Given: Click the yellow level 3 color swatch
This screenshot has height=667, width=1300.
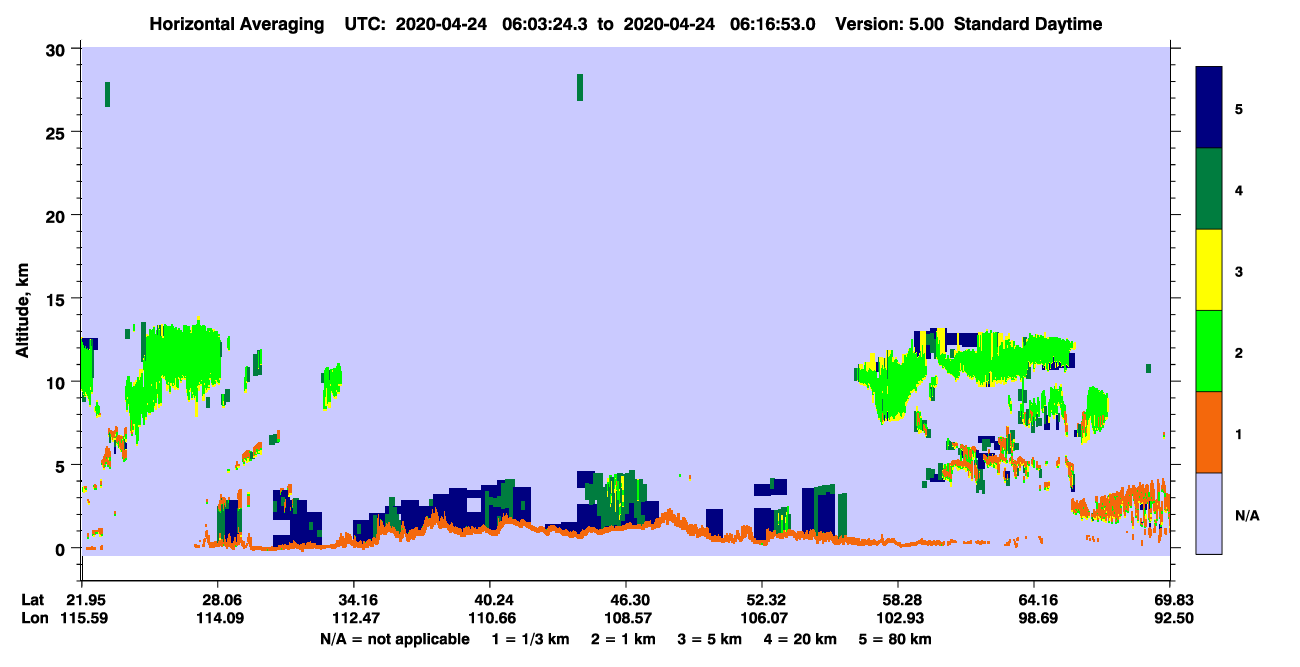Looking at the screenshot, I should 1209,270.
